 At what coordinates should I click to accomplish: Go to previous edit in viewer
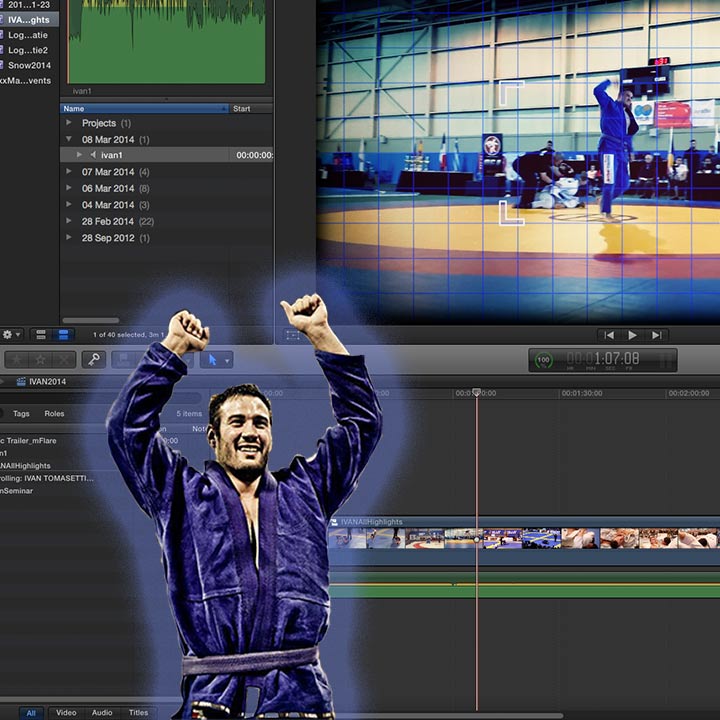pos(609,335)
